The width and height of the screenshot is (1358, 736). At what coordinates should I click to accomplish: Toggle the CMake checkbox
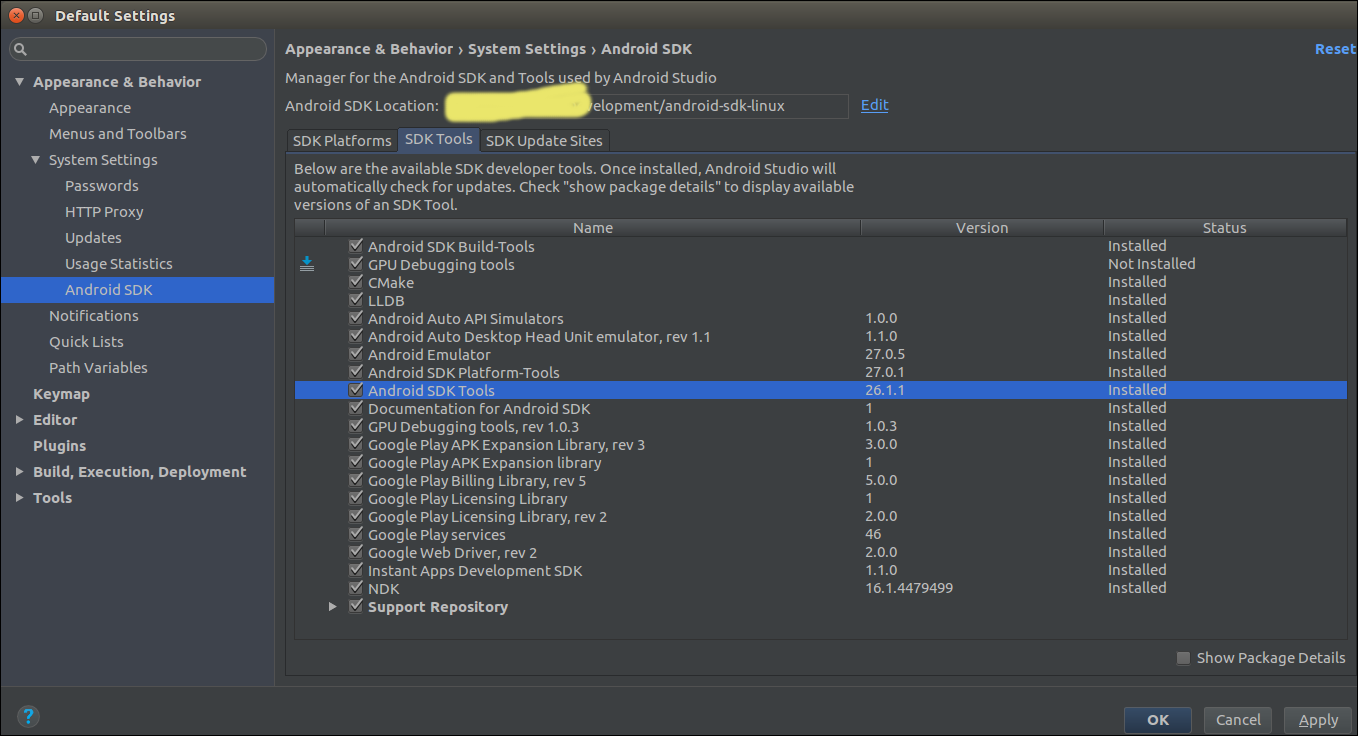pyautogui.click(x=355, y=282)
